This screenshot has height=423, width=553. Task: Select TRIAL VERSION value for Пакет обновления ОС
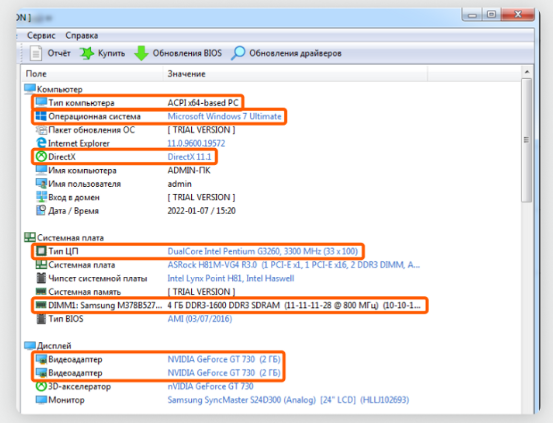point(201,130)
